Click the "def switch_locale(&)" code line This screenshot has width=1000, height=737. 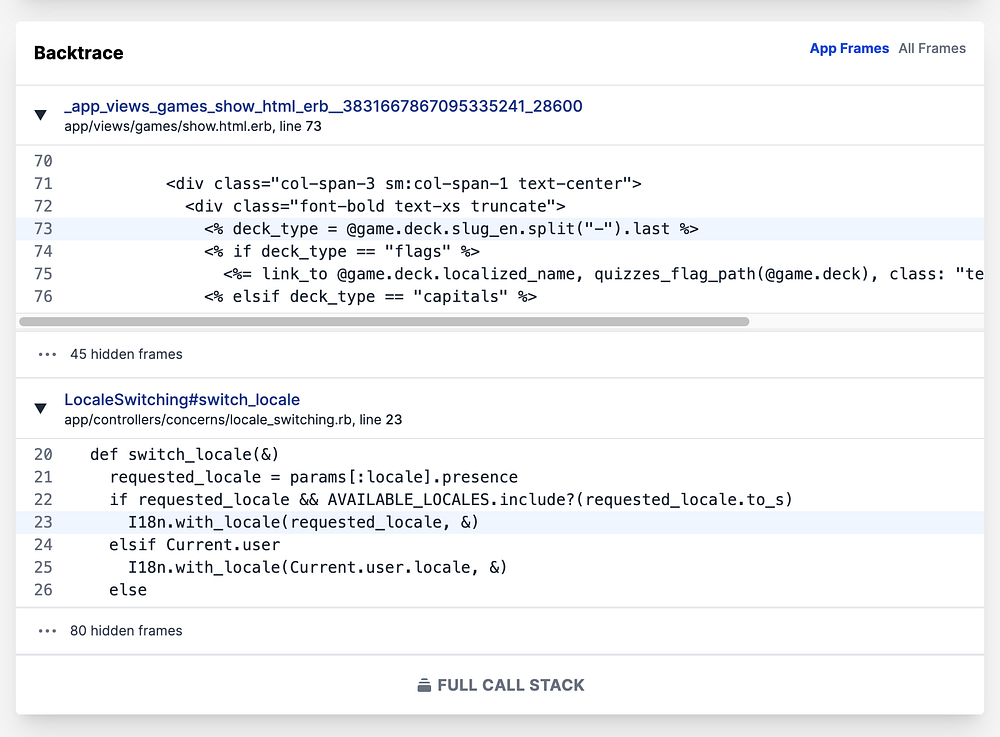coord(184,454)
